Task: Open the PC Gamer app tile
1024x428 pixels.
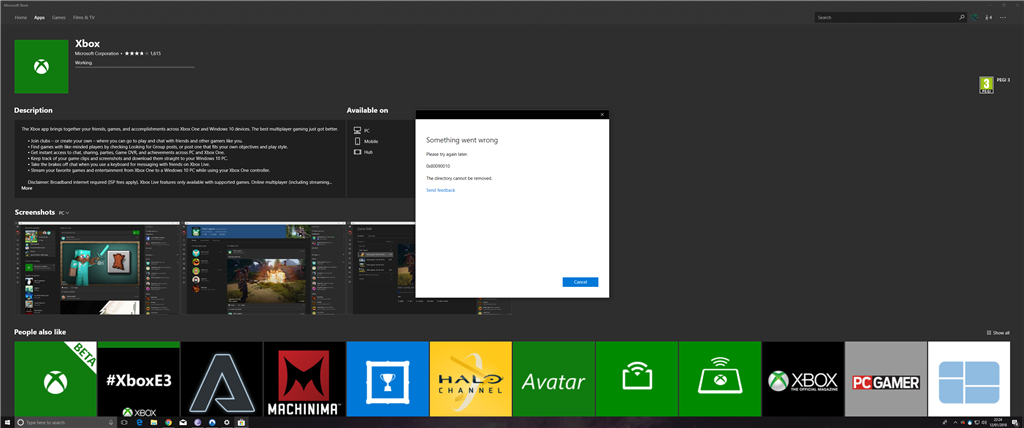Action: click(x=886, y=378)
